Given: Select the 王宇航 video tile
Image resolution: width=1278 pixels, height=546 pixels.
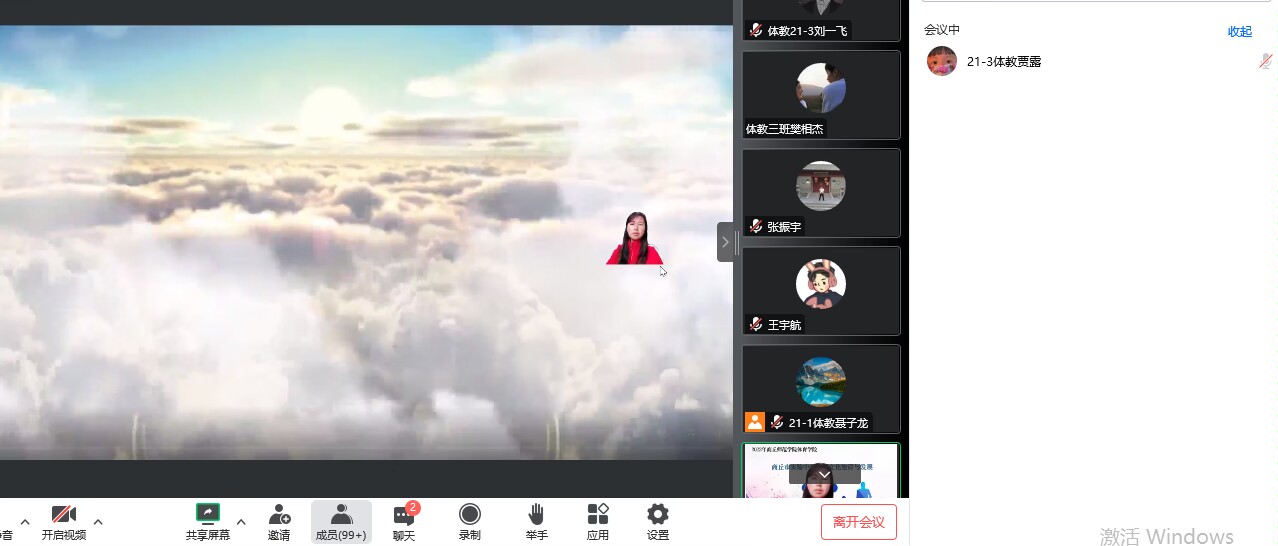Looking at the screenshot, I should 821,291.
